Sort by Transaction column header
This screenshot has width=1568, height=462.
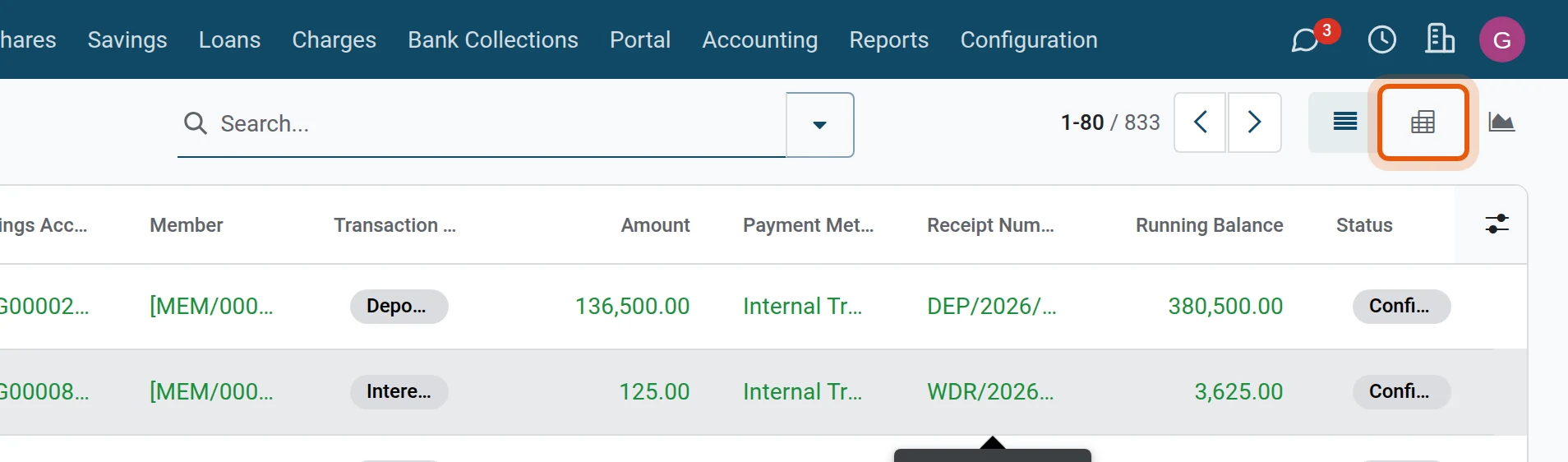395,225
